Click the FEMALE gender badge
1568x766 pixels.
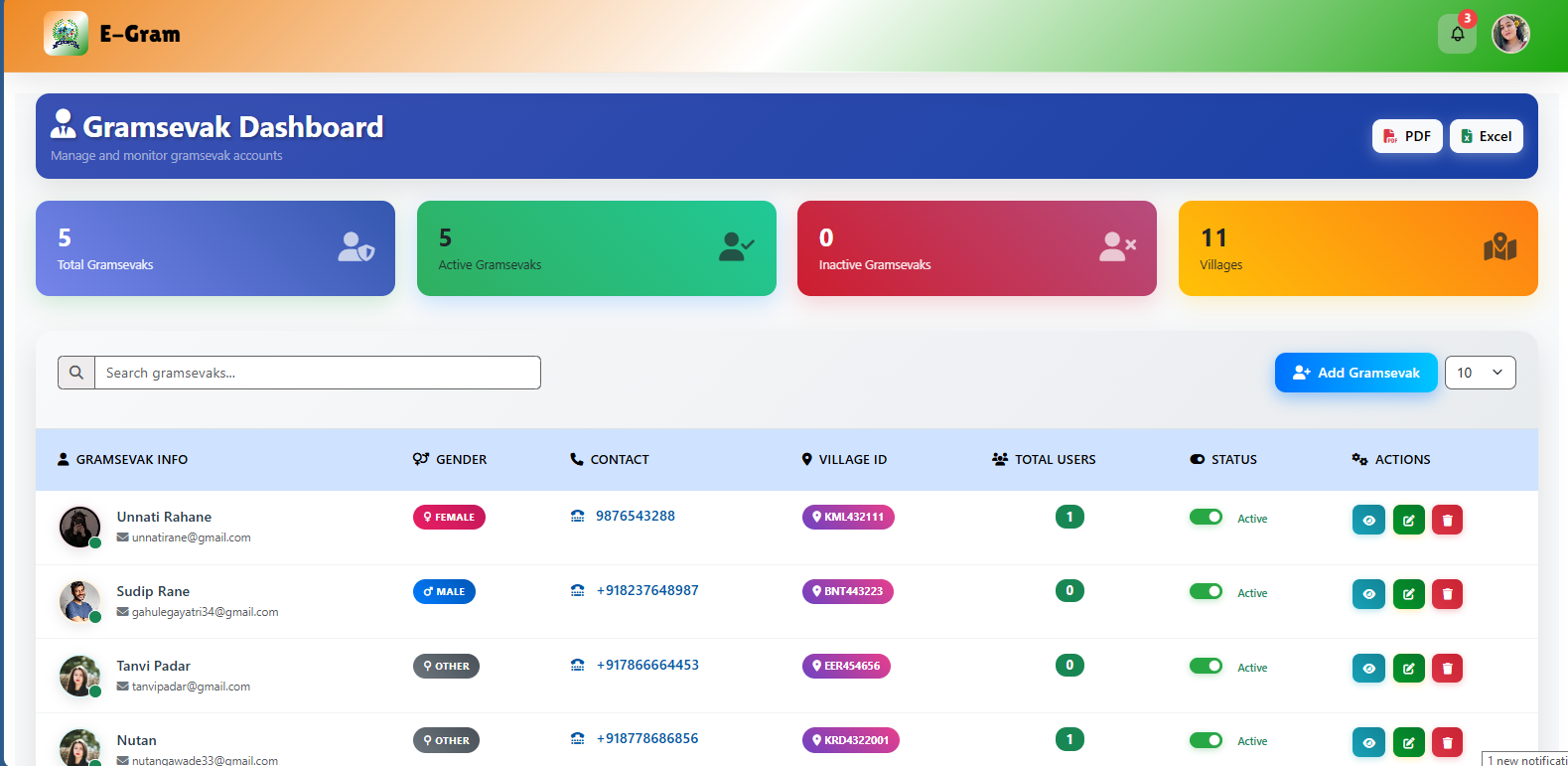pos(449,517)
